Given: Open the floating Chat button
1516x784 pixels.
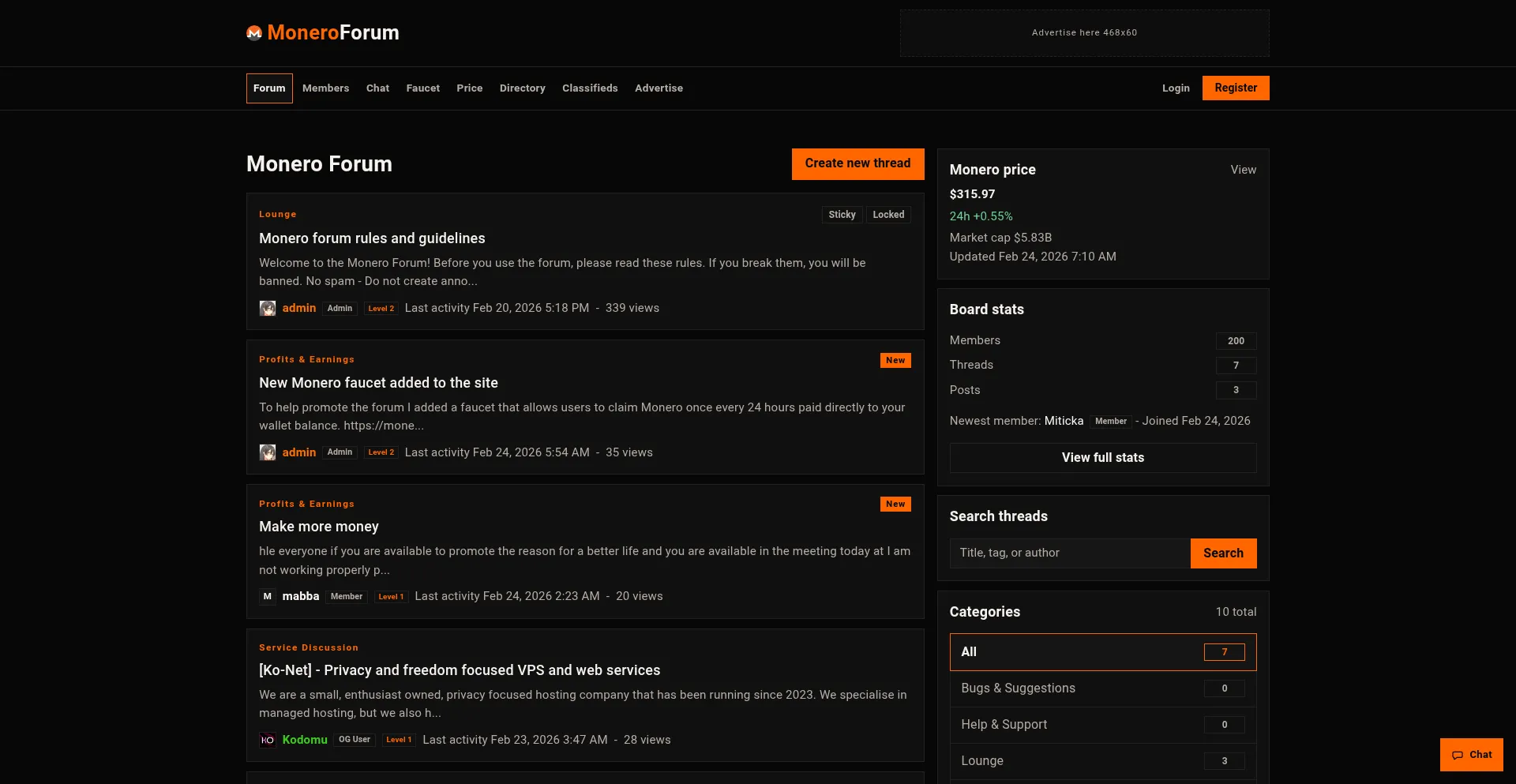Looking at the screenshot, I should pos(1472,755).
